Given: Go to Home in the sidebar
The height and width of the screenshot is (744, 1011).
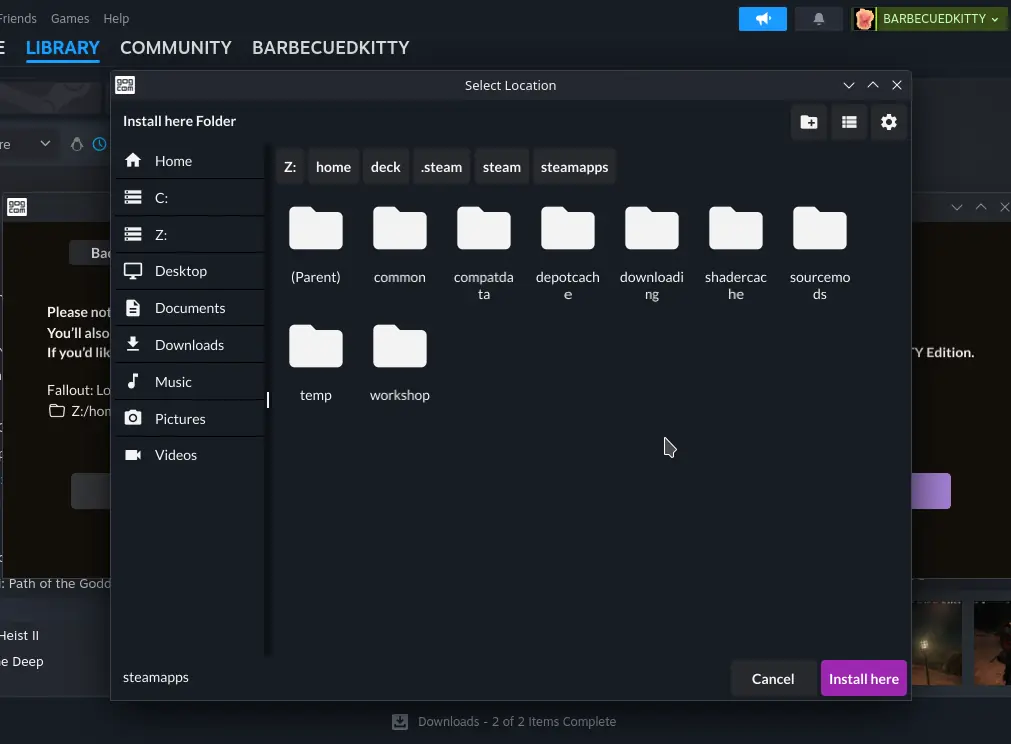Looking at the screenshot, I should [x=190, y=161].
